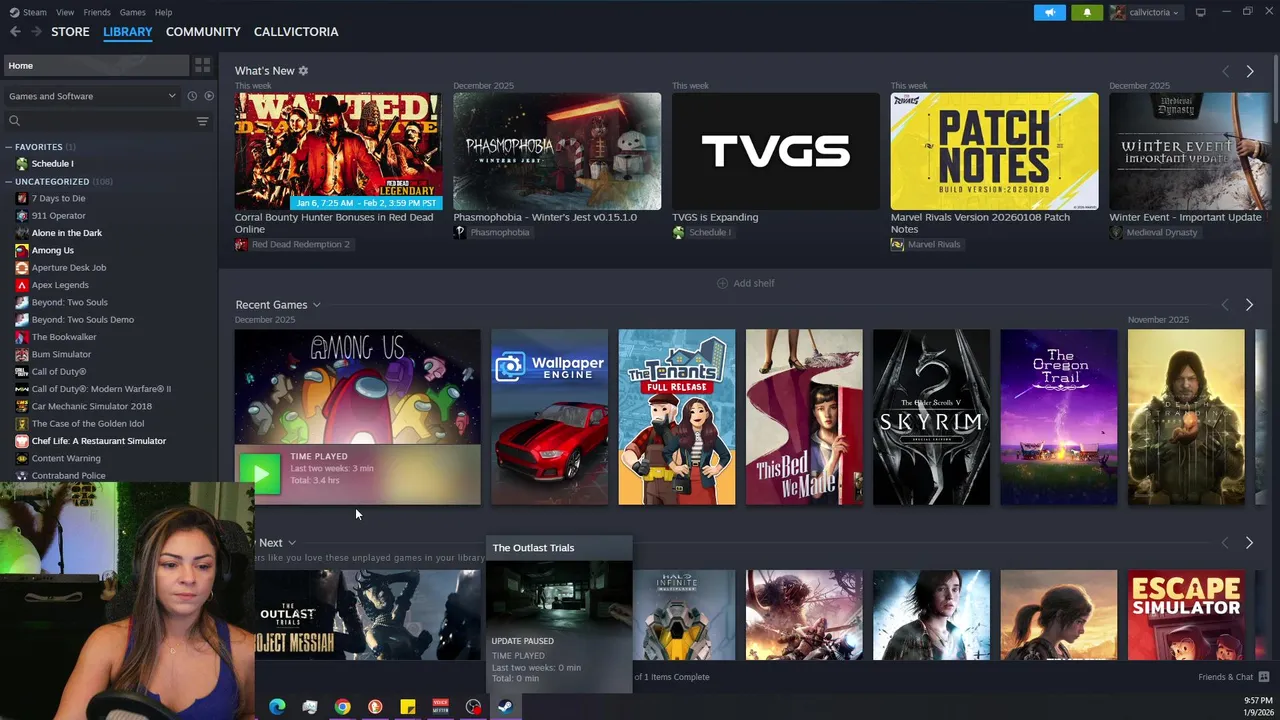Viewport: 1280px width, 720px height.
Task: Select Chef Life: A Restaurant Simulator
Action: [99, 441]
